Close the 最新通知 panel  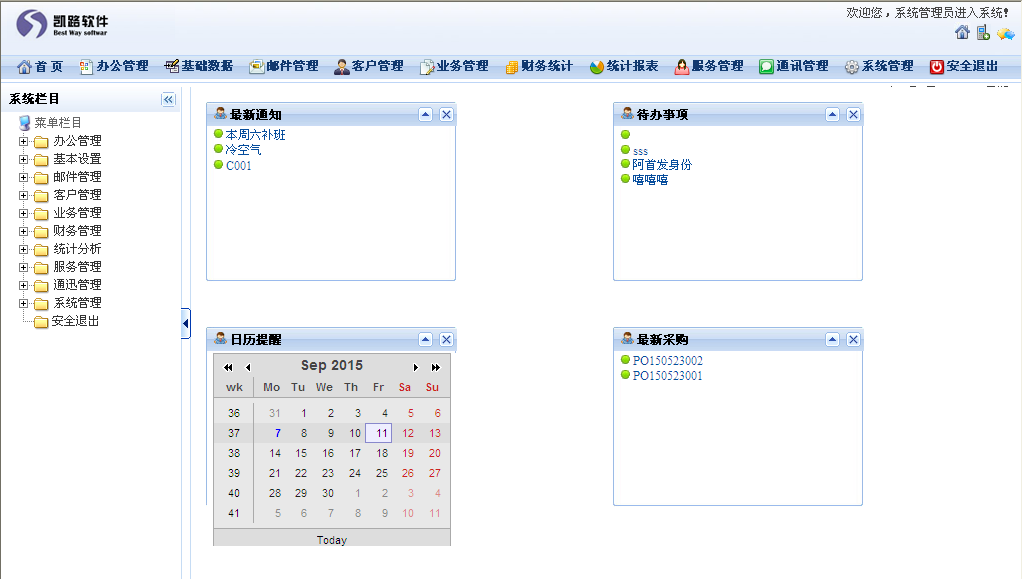[446, 114]
